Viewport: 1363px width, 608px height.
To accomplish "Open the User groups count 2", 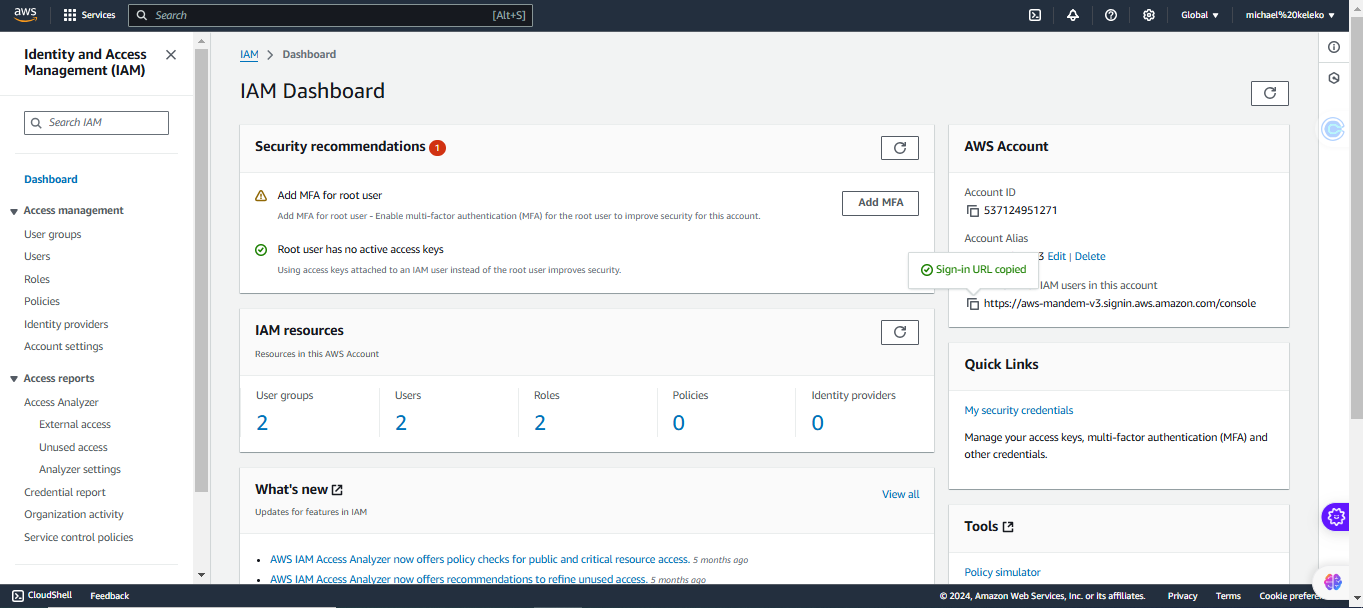I will 262,423.
